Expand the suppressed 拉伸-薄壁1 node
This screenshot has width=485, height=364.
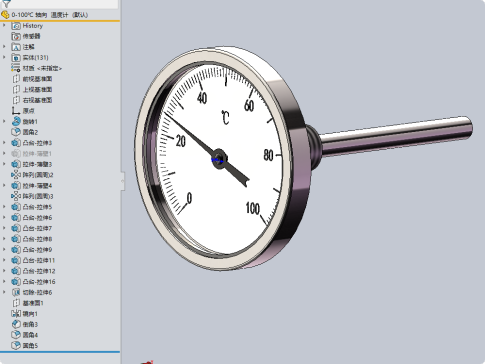click(x=4, y=154)
